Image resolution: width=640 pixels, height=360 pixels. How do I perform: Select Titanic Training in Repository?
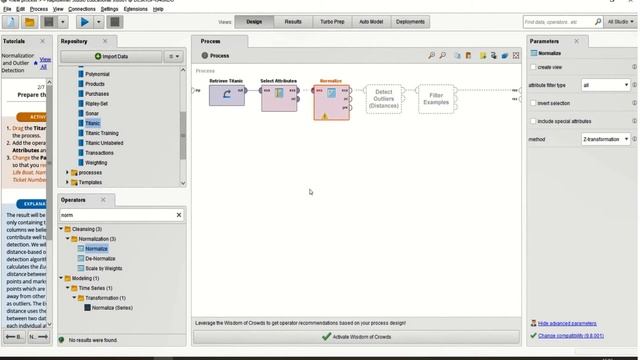[102, 133]
